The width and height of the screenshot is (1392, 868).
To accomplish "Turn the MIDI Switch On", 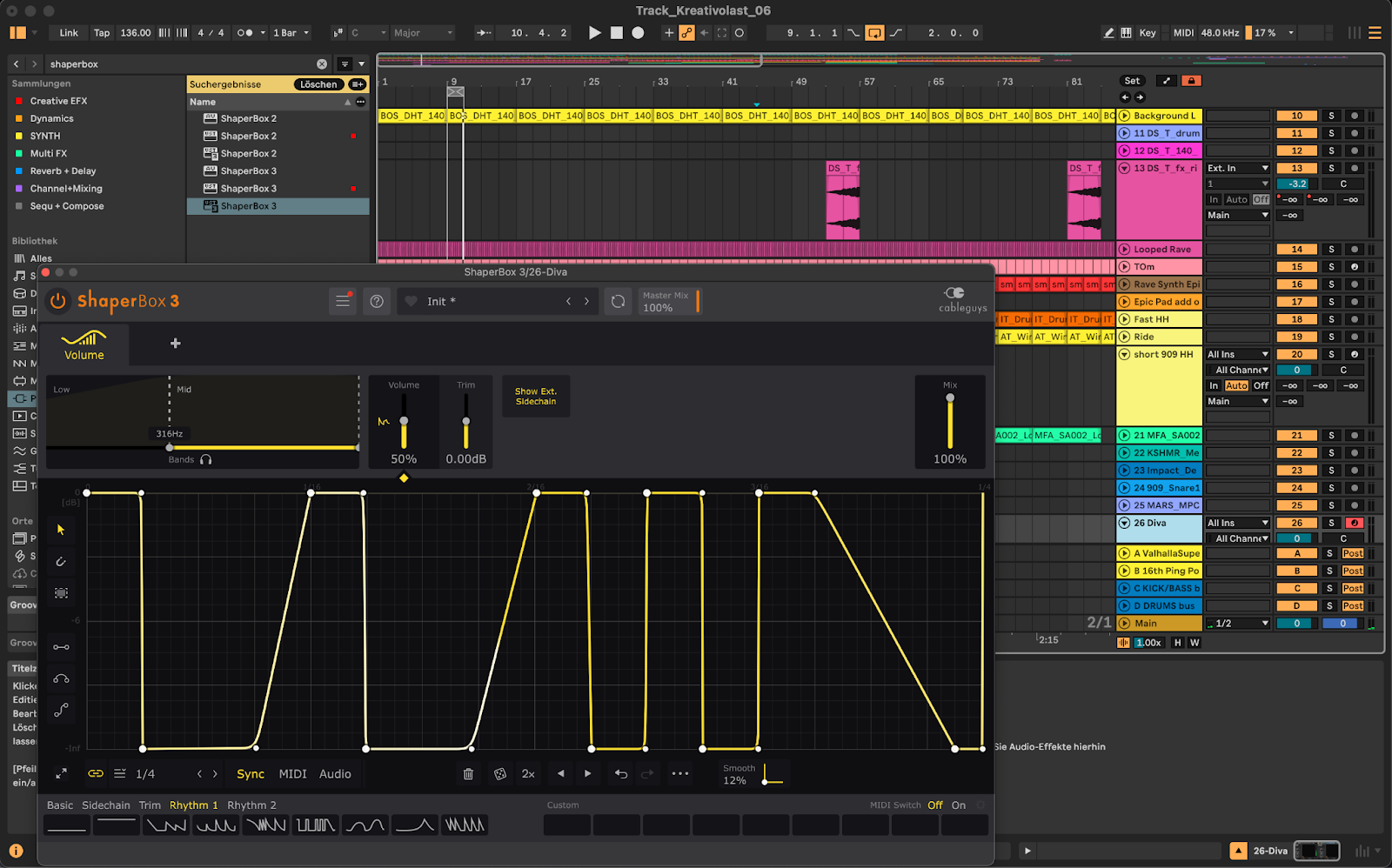I will (959, 805).
